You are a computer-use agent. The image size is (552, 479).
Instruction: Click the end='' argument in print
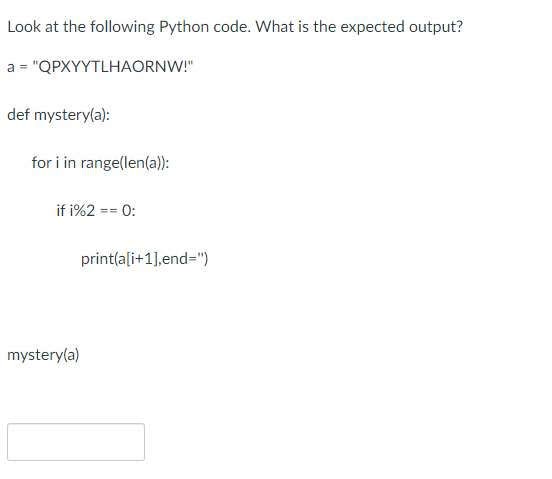[183, 259]
